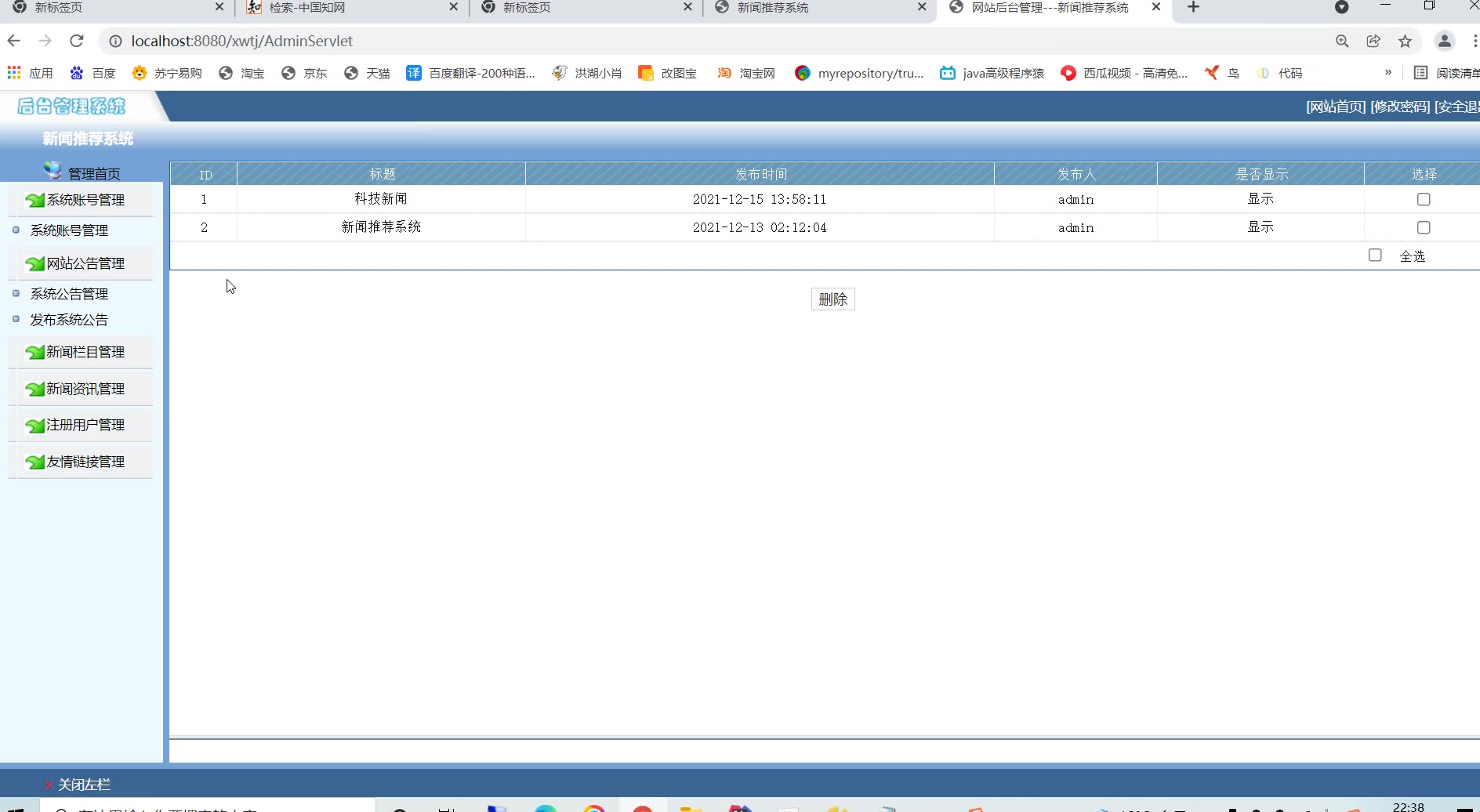Open the myrepository bookmark
The height and width of the screenshot is (812, 1480).
tap(859, 73)
